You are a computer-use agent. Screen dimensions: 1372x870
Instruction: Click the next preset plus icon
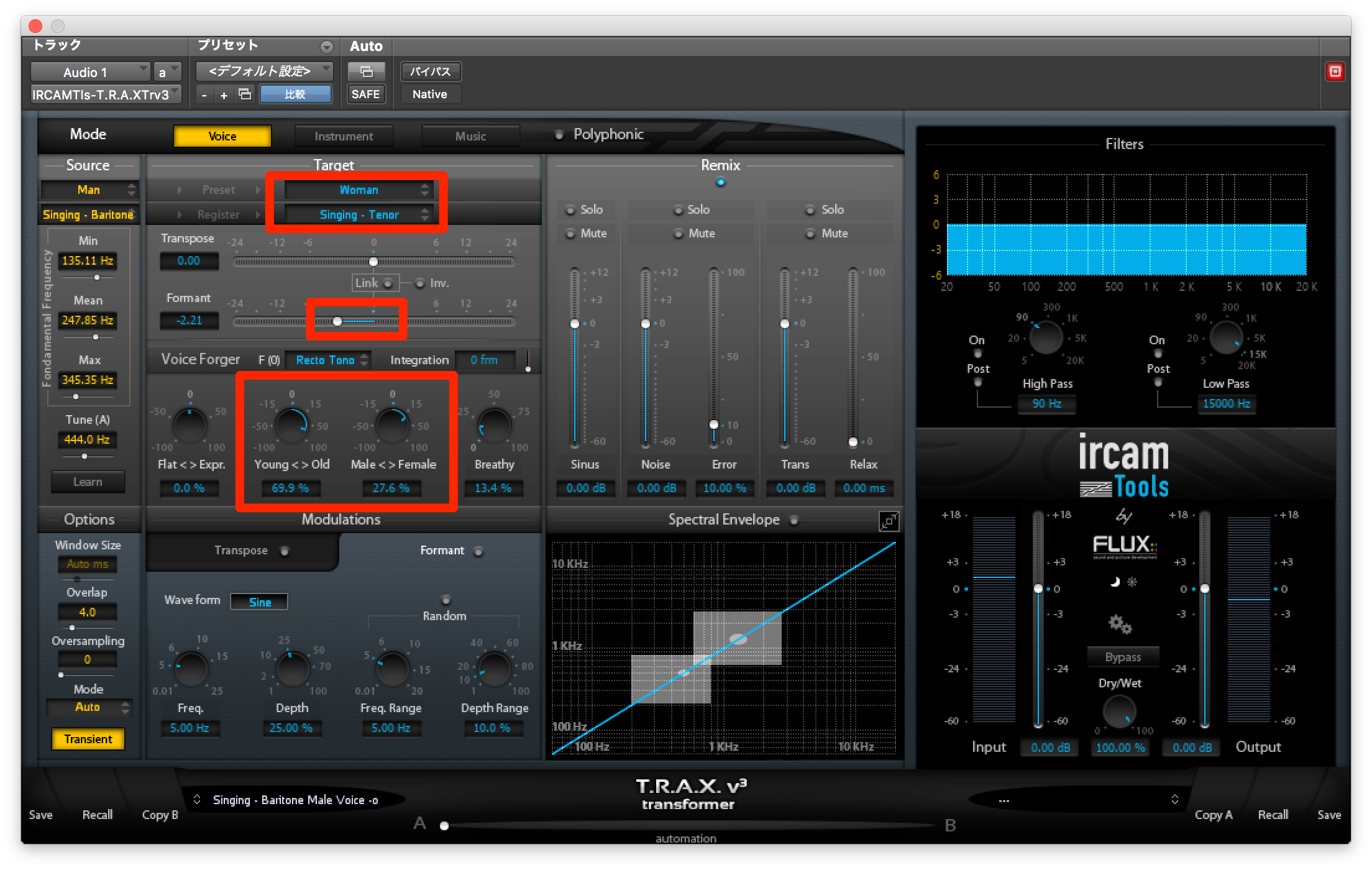[224, 95]
